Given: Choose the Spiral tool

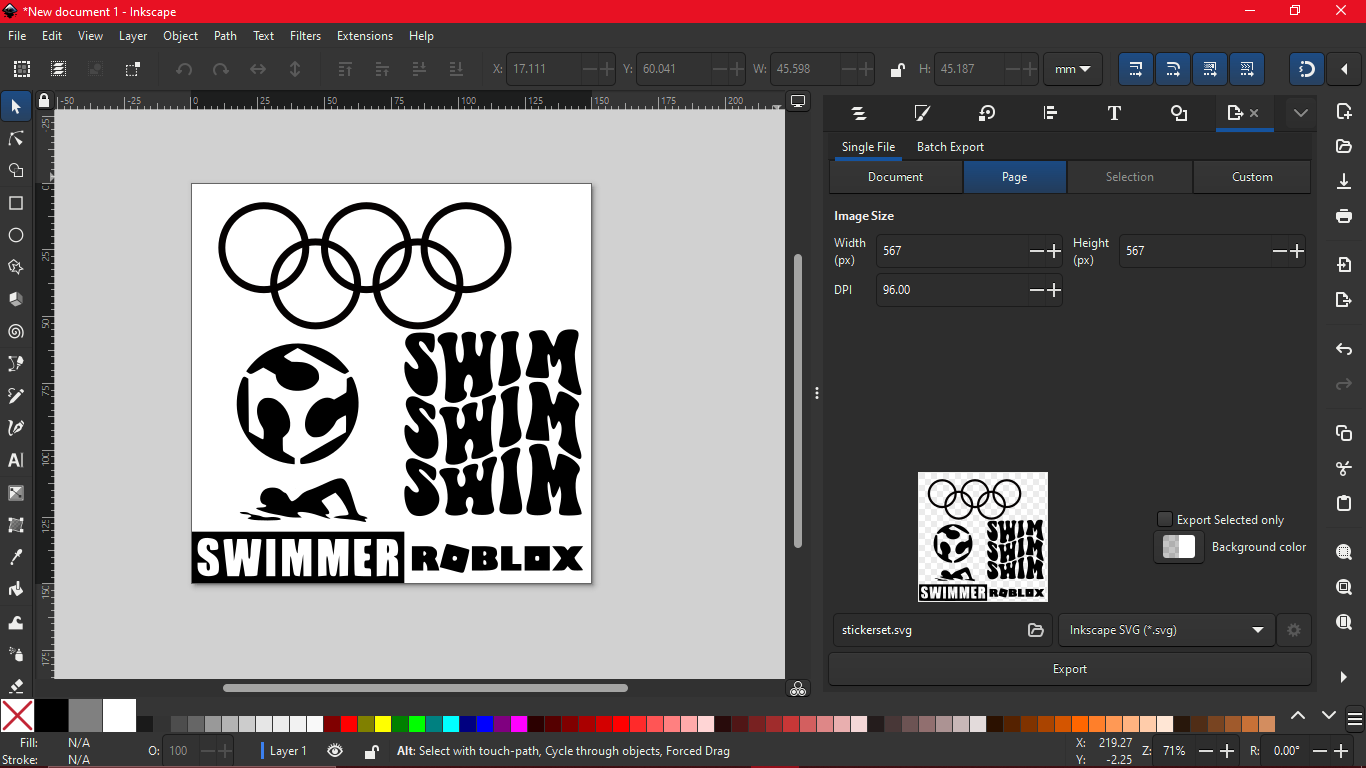Looking at the screenshot, I should pyautogui.click(x=16, y=331).
